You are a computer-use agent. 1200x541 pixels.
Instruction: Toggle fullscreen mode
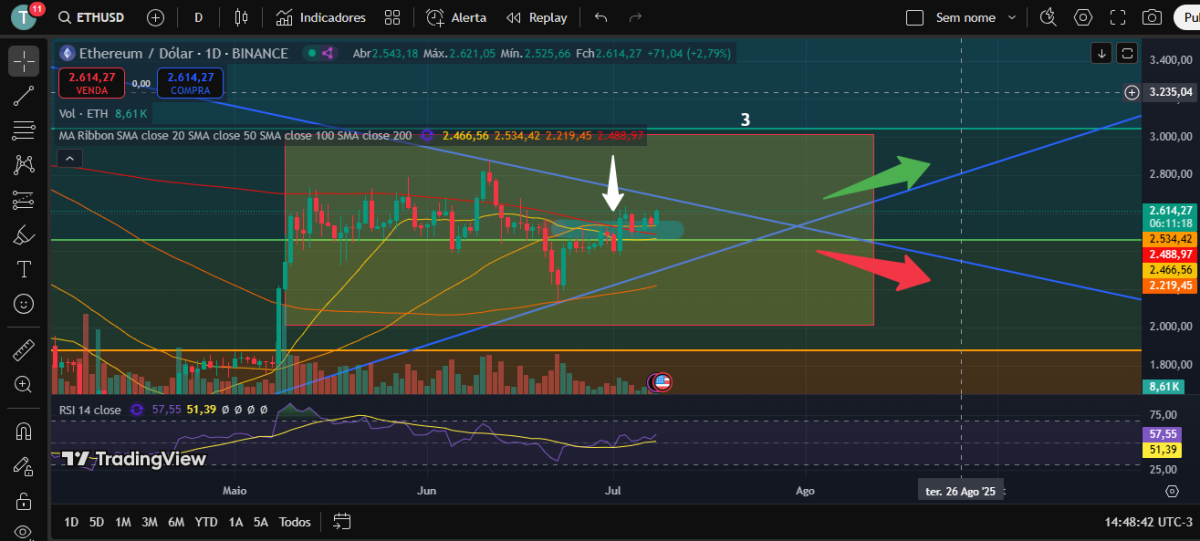tap(1118, 18)
